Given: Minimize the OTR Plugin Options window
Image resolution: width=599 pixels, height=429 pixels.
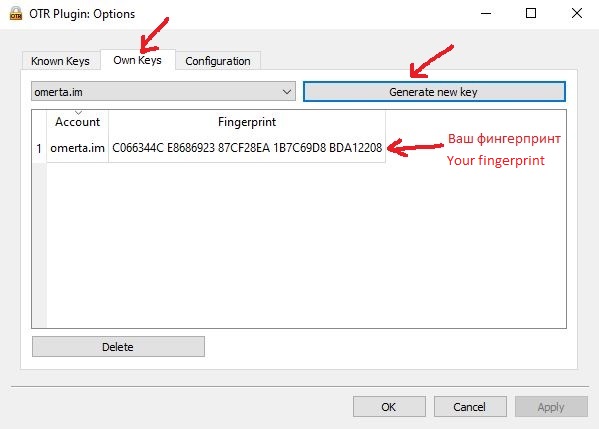Looking at the screenshot, I should [486, 13].
